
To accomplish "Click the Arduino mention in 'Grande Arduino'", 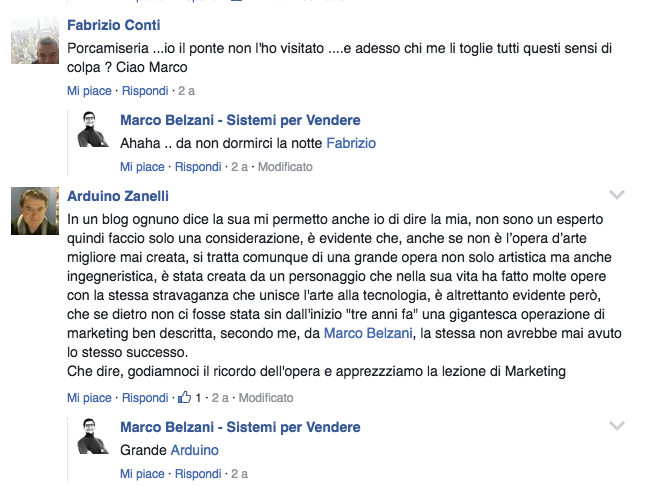I will tap(194, 450).
